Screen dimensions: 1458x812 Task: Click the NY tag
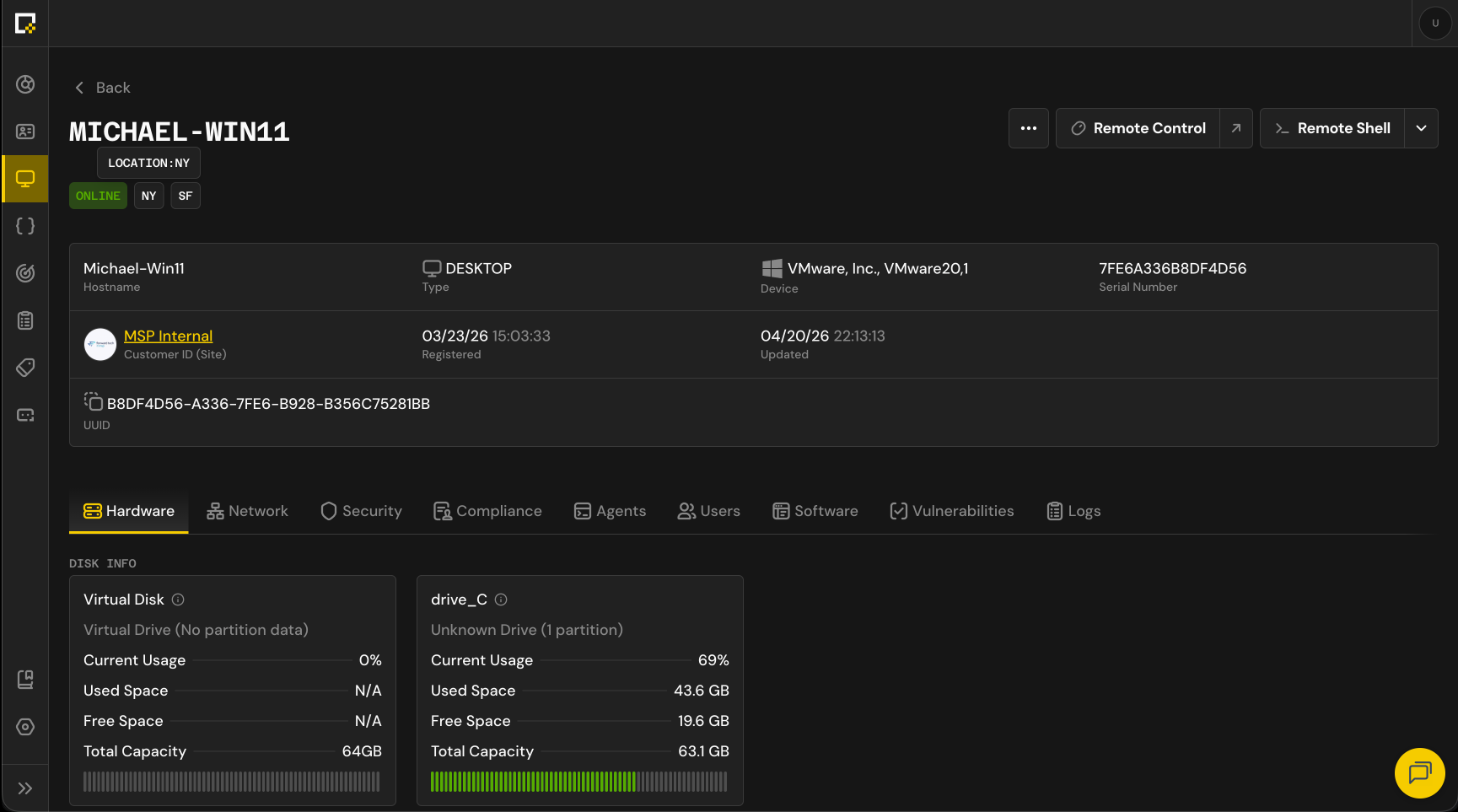[x=148, y=196]
